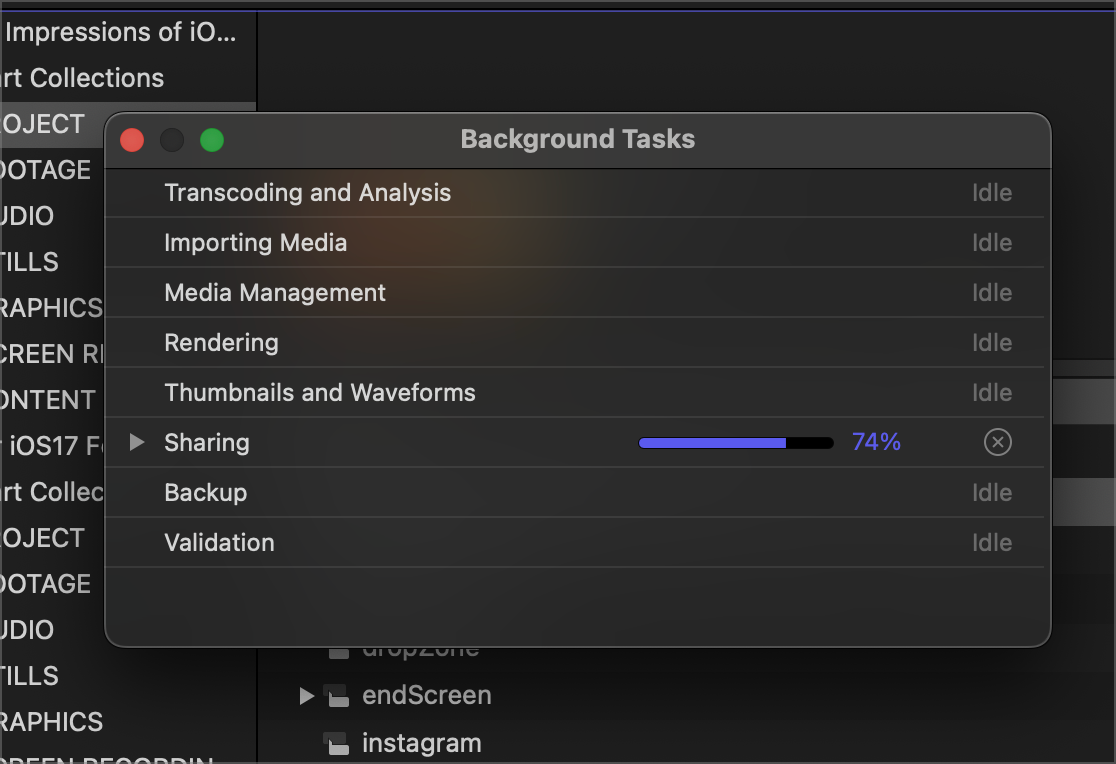Click the endScreen folder icon

(x=337, y=696)
